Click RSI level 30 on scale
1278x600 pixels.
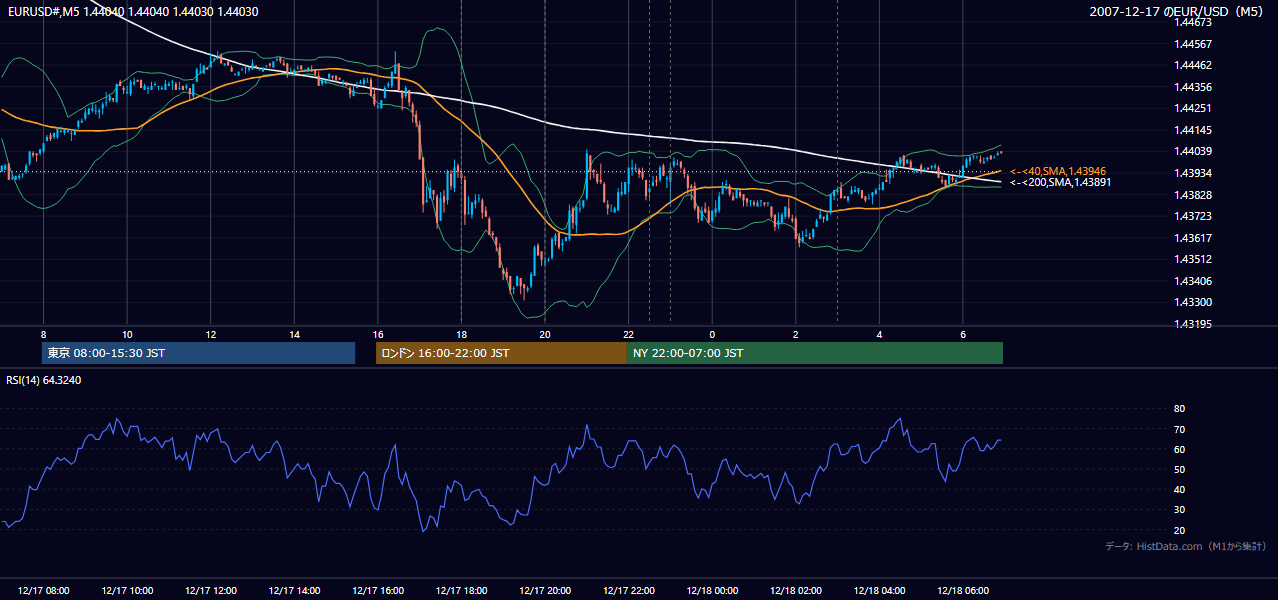click(1179, 510)
